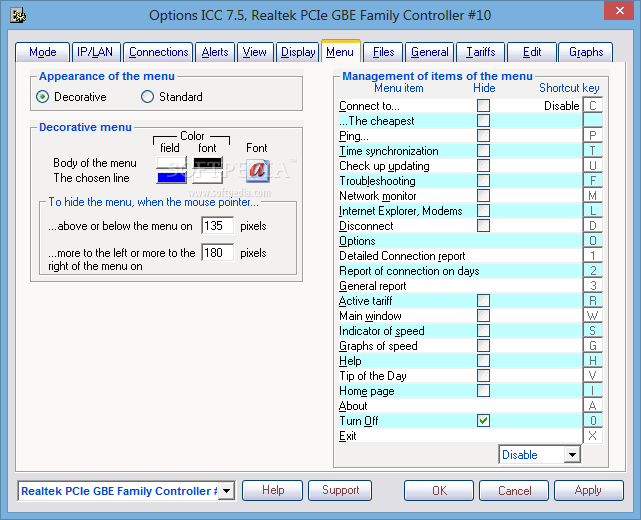Toggle Hide checkbox for Network monitor

pos(483,196)
